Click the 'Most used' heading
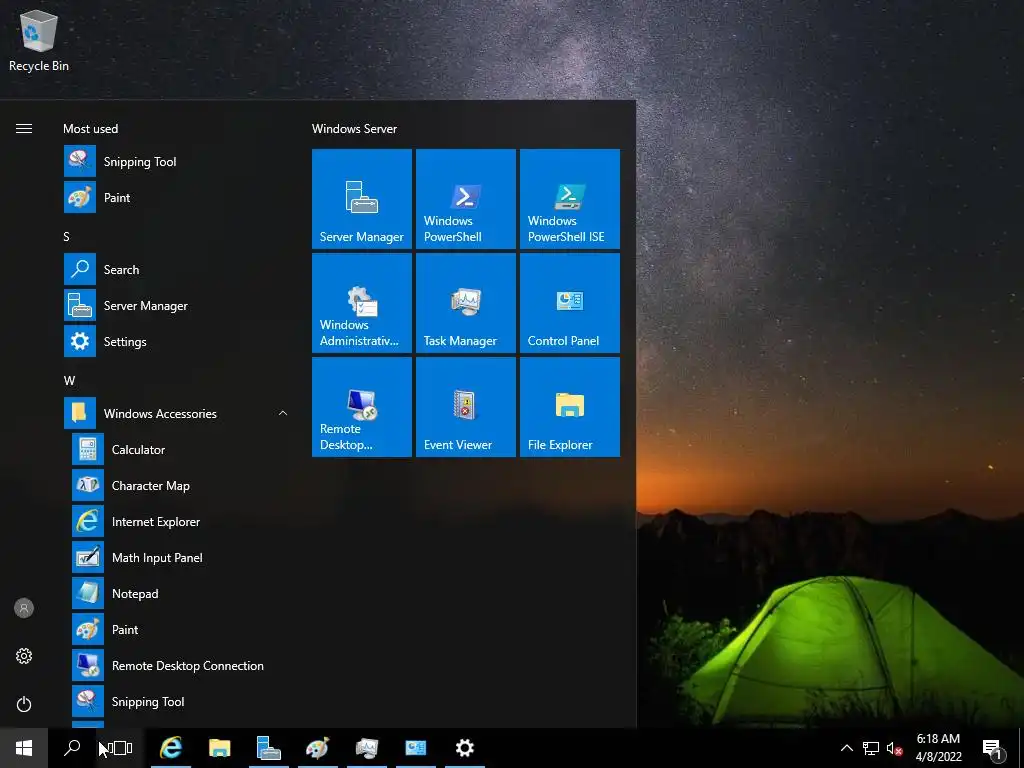The image size is (1024, 768). coord(90,129)
